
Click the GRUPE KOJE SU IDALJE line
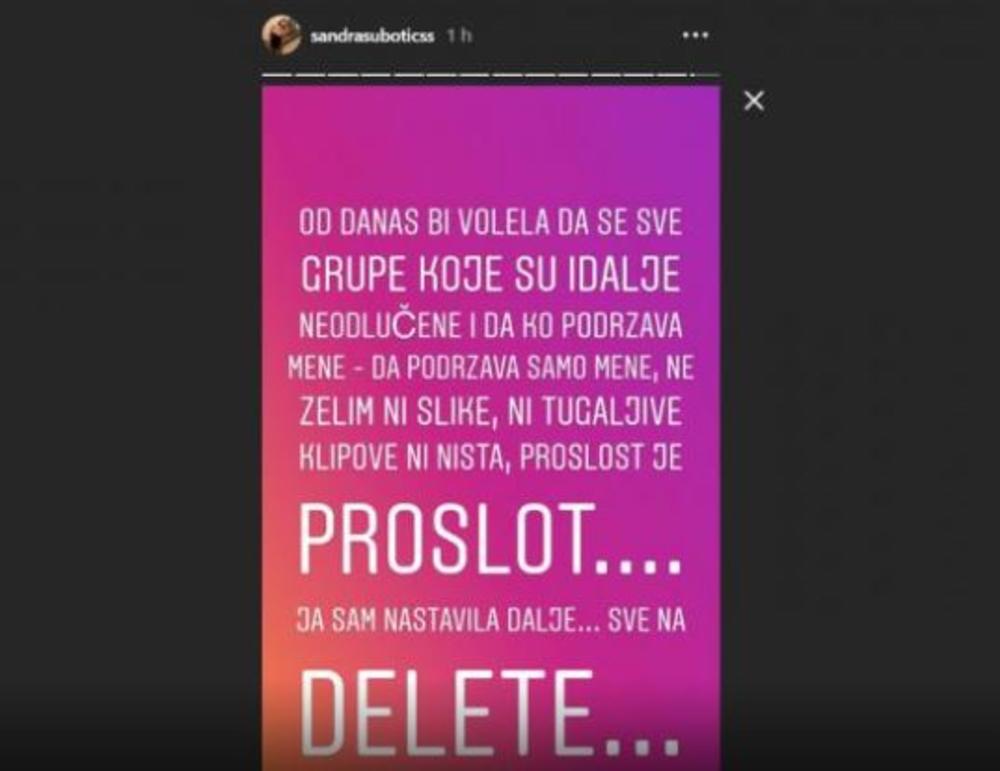click(490, 275)
